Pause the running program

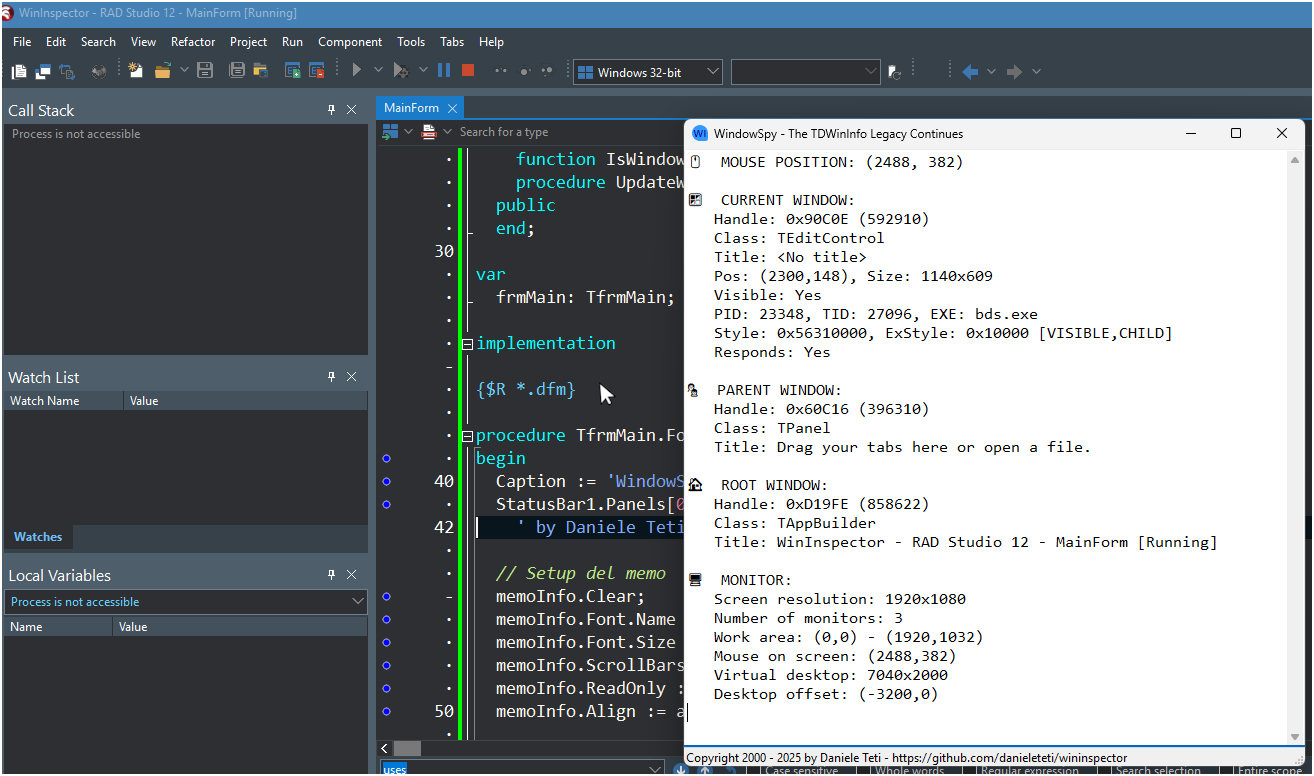pos(444,70)
